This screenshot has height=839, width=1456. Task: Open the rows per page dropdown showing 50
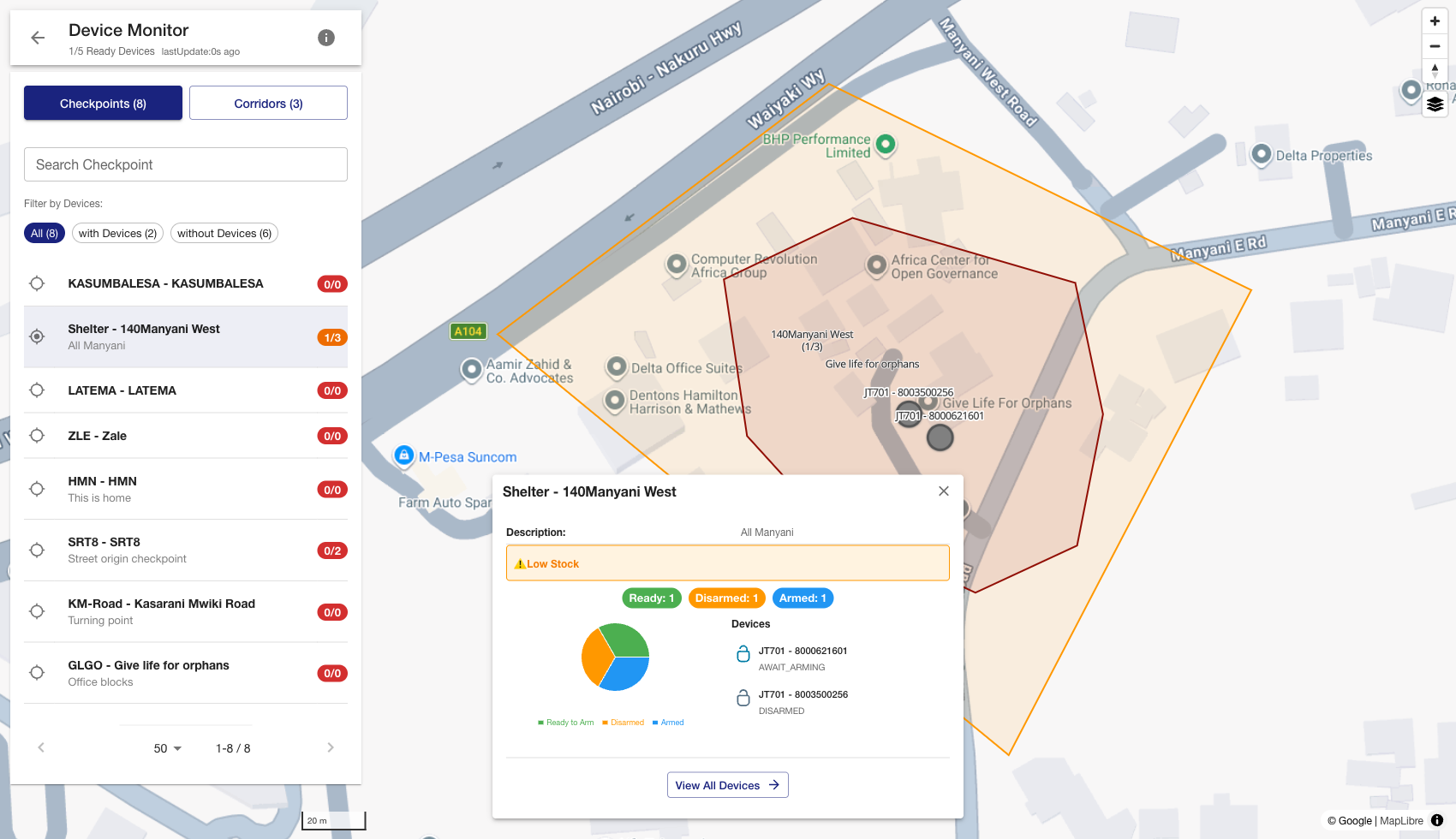point(168,748)
